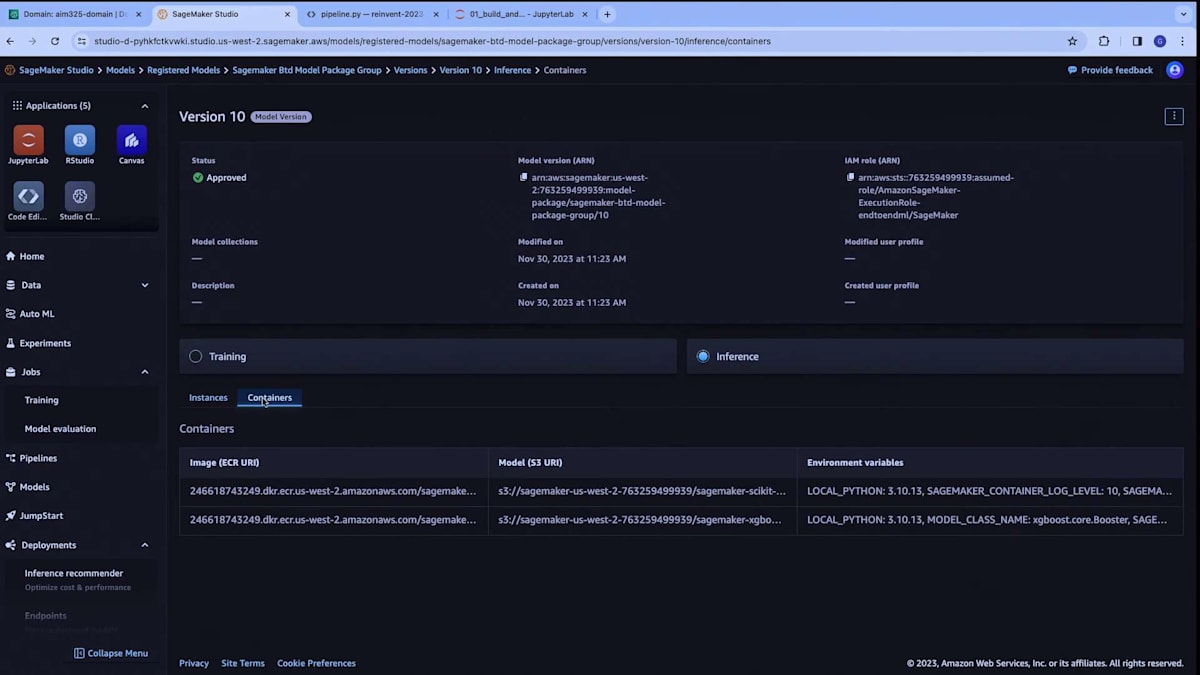
Task: Click the browser reload icon
Action: (55, 41)
